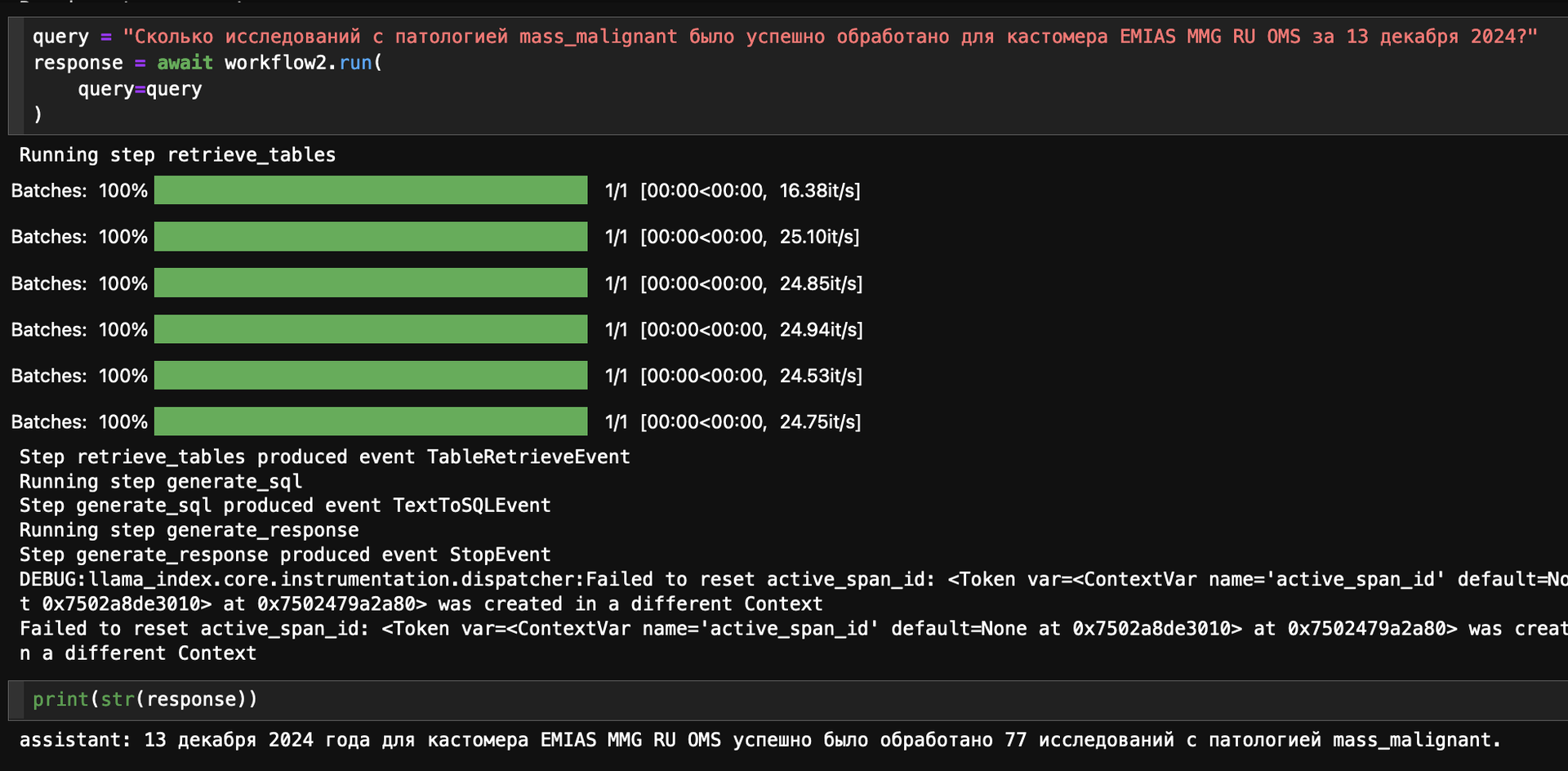Click the StopEvent output text
The height and width of the screenshot is (771, 1568).
point(500,555)
